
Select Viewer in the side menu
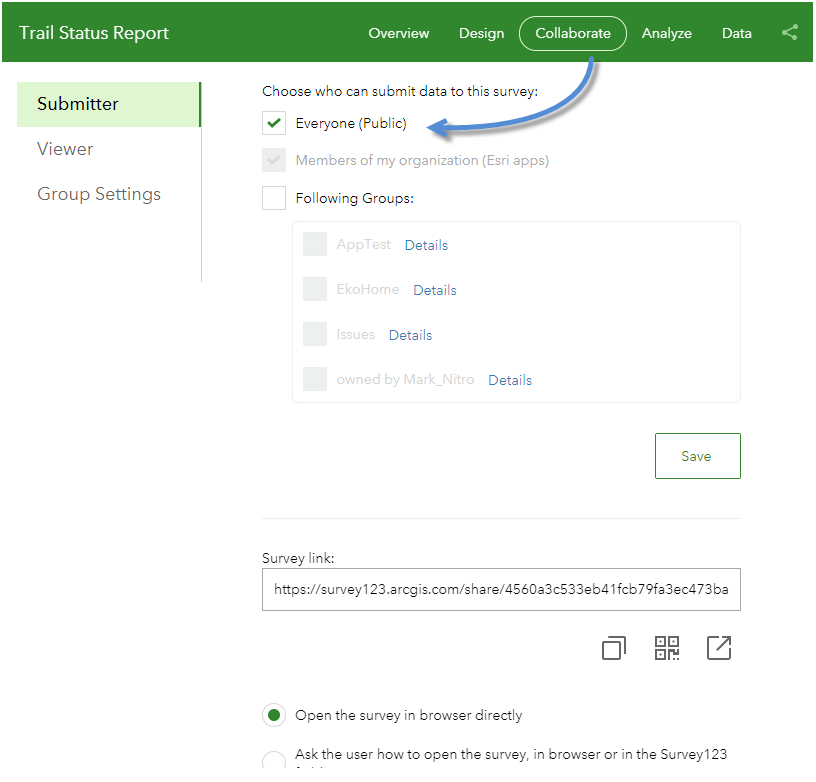tap(65, 149)
